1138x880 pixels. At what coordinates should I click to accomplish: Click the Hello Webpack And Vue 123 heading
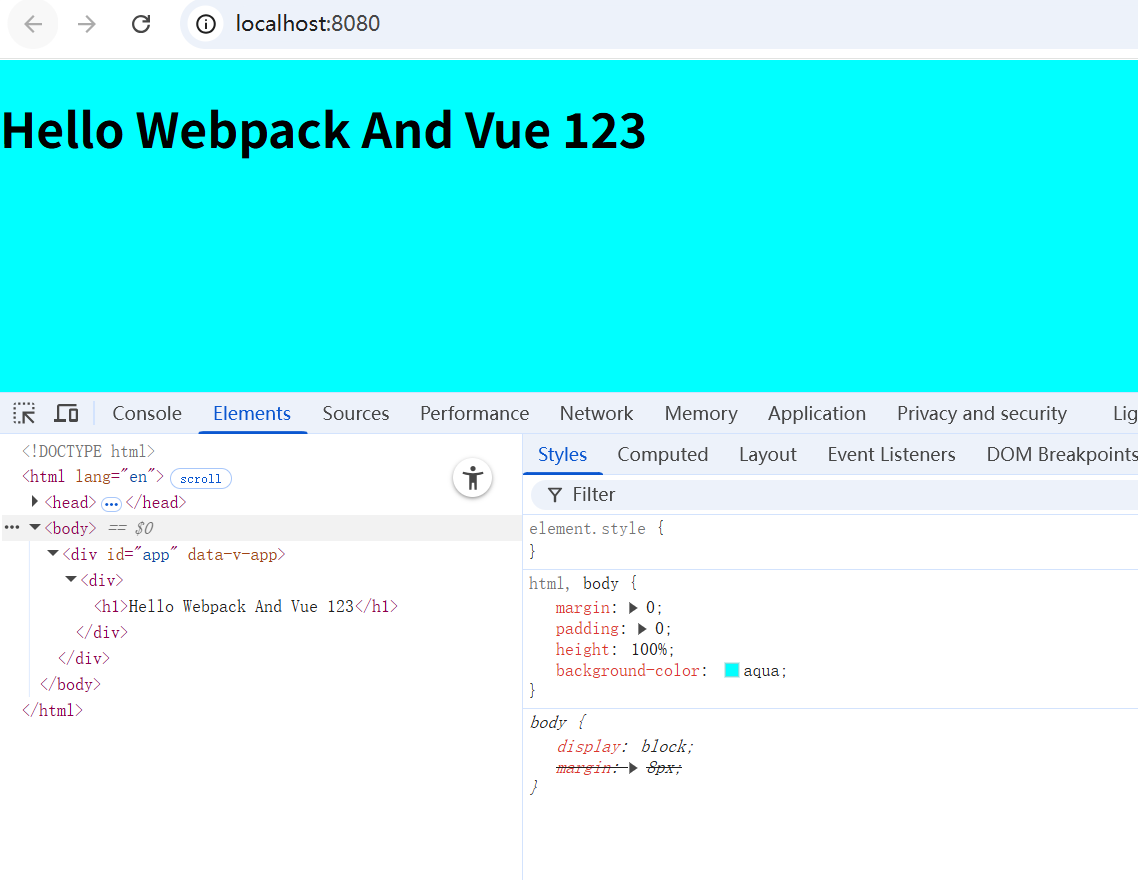(324, 131)
